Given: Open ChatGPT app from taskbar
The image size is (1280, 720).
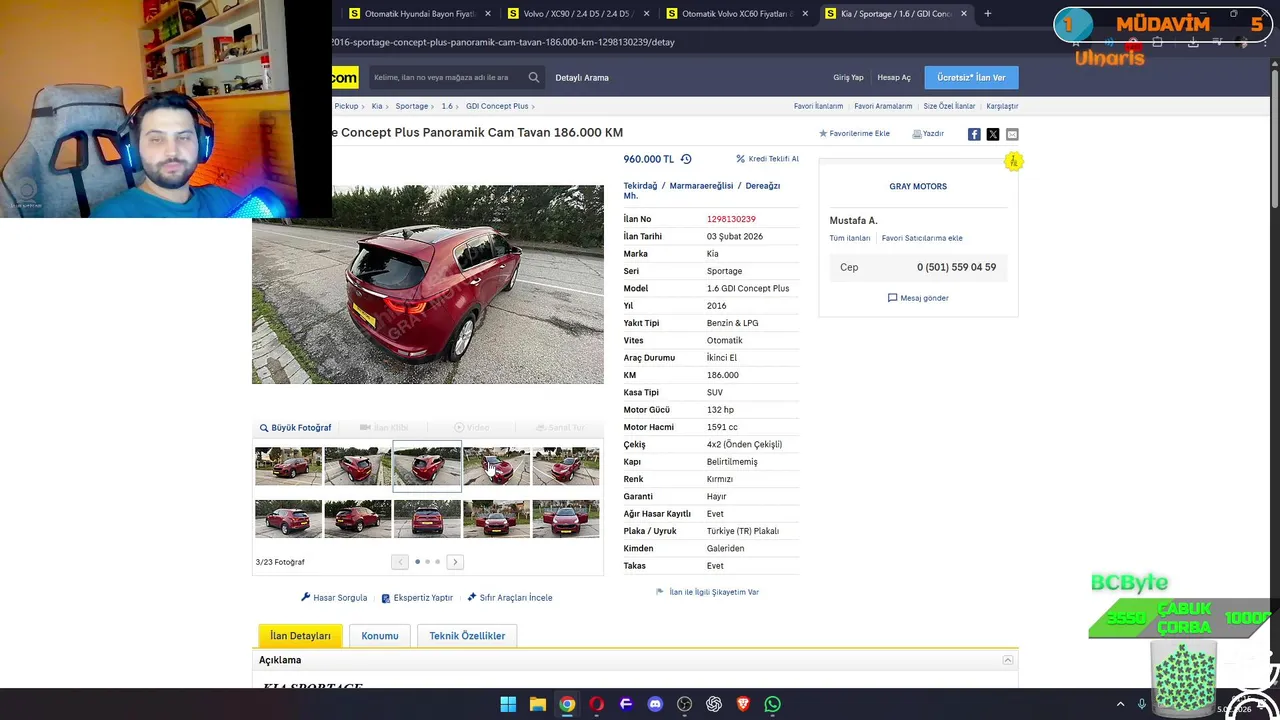Looking at the screenshot, I should 714,704.
